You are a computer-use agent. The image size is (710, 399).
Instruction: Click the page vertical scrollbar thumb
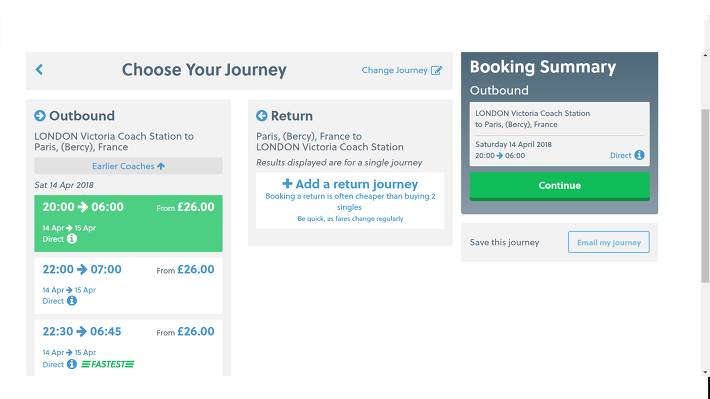coord(705,196)
